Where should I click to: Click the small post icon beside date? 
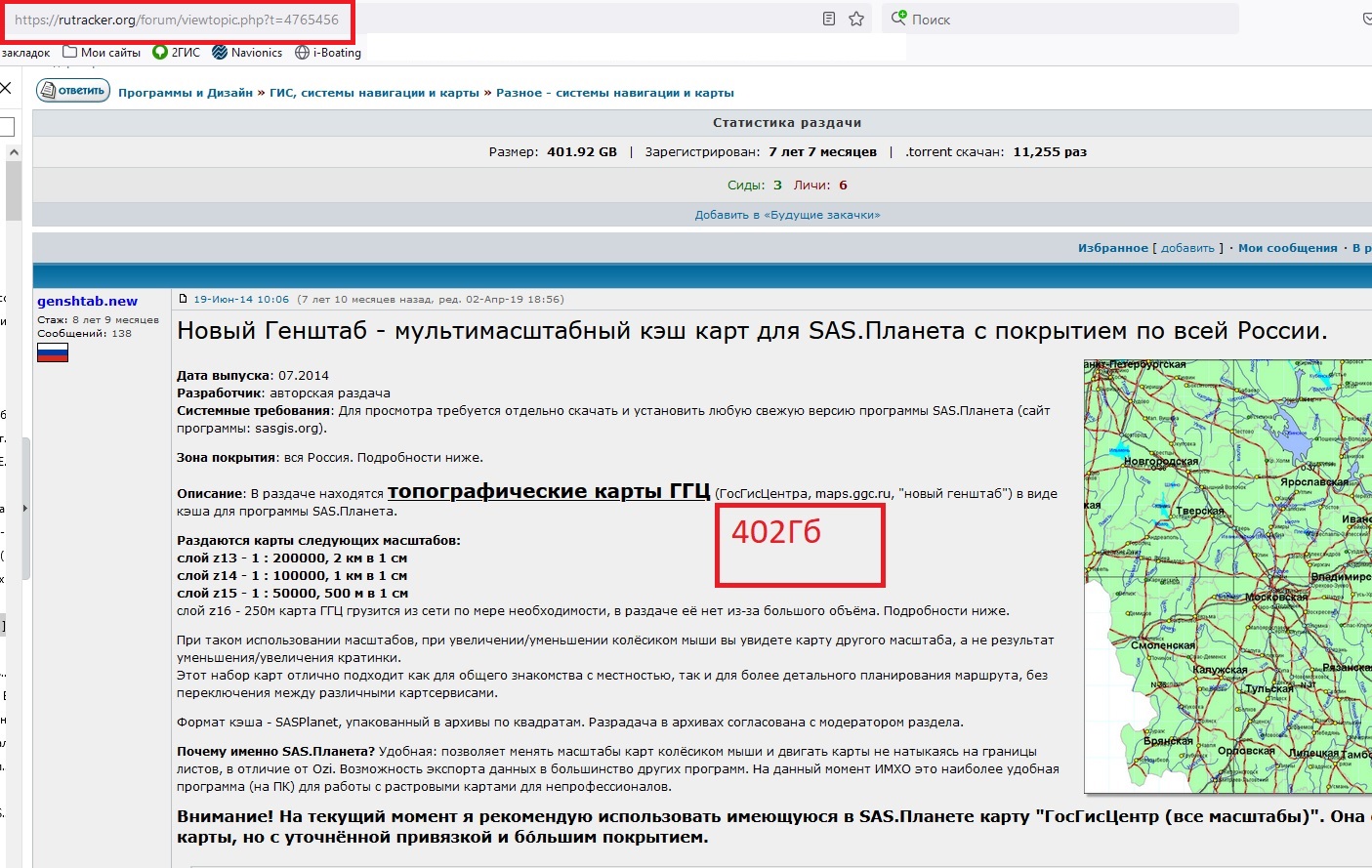pos(183,299)
